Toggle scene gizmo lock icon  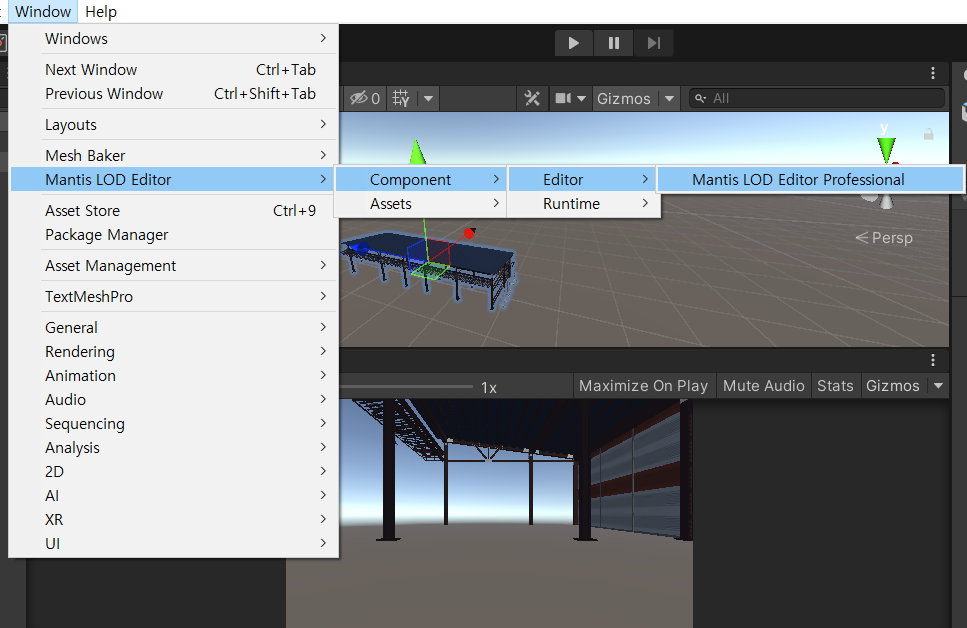(928, 134)
